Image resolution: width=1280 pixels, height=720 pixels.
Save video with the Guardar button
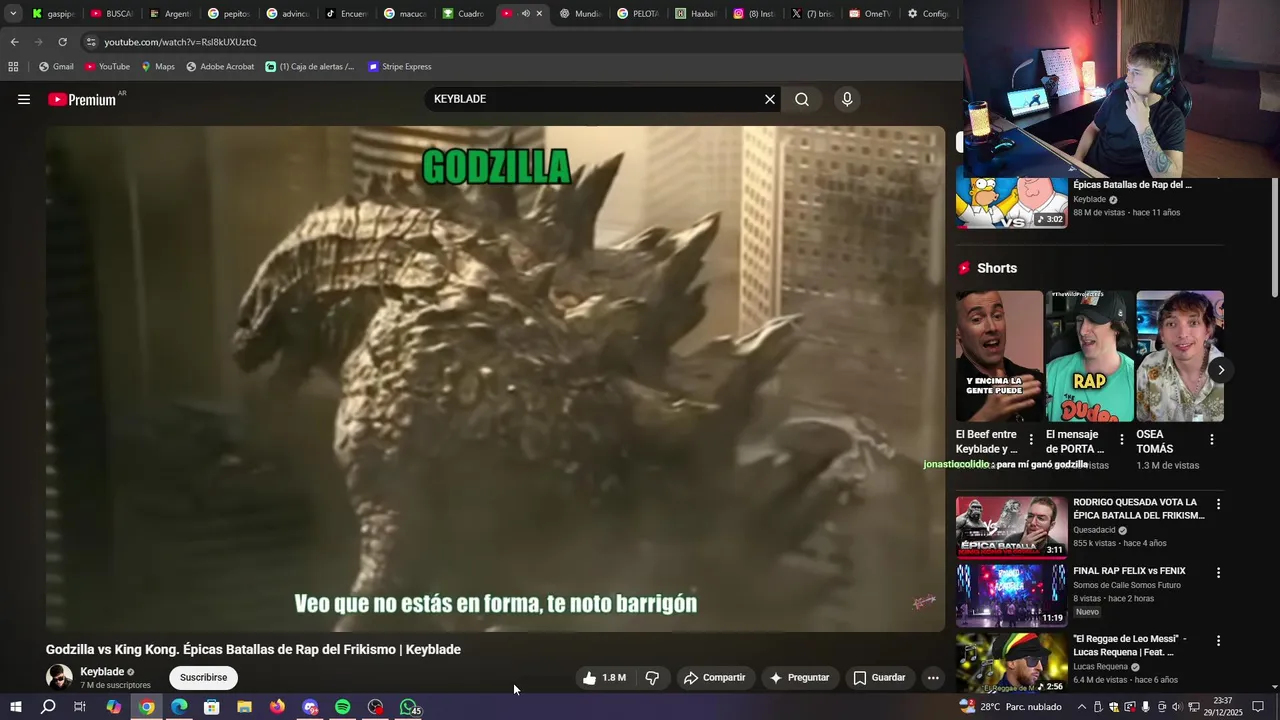pos(879,678)
